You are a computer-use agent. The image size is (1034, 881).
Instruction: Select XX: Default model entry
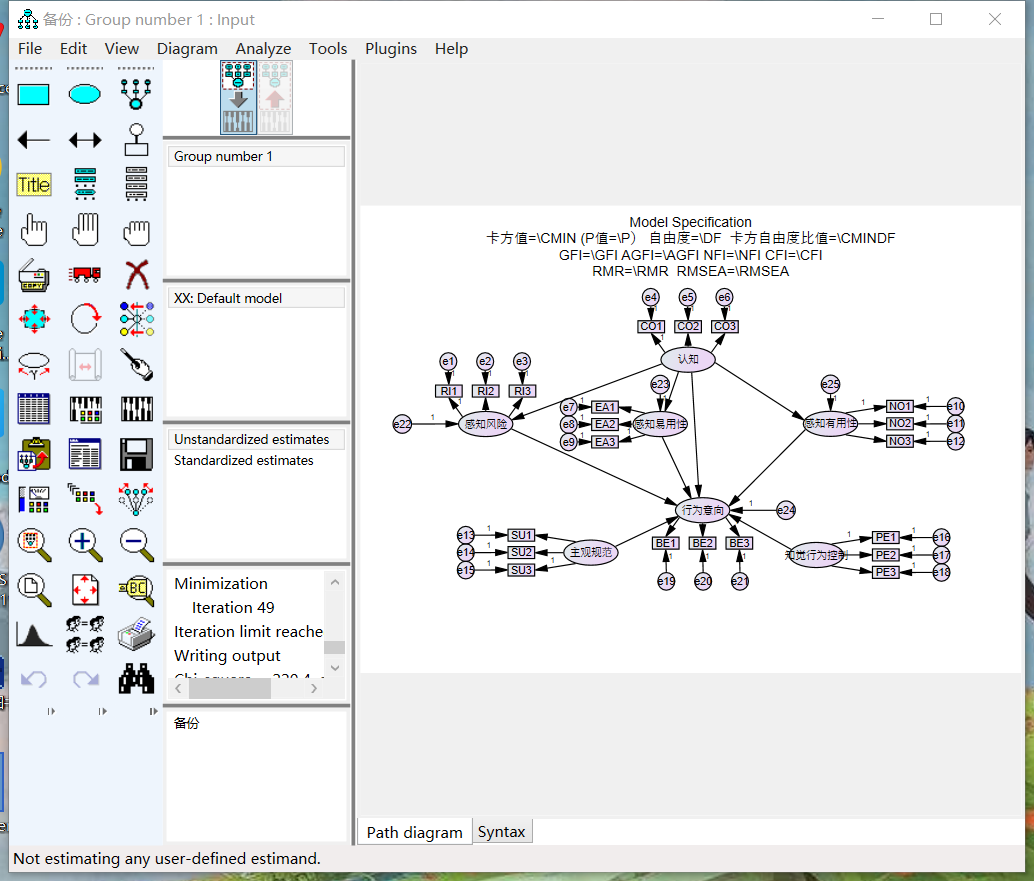point(228,298)
